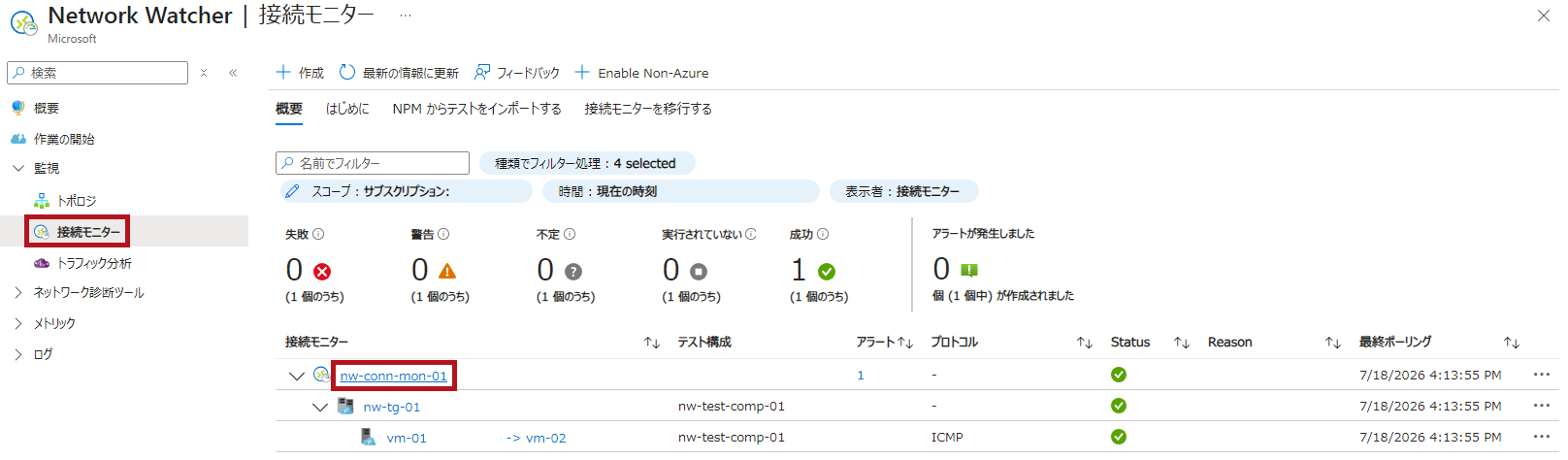Open the vm-02 destination link
The height and width of the screenshot is (460, 1568).
pos(546,438)
